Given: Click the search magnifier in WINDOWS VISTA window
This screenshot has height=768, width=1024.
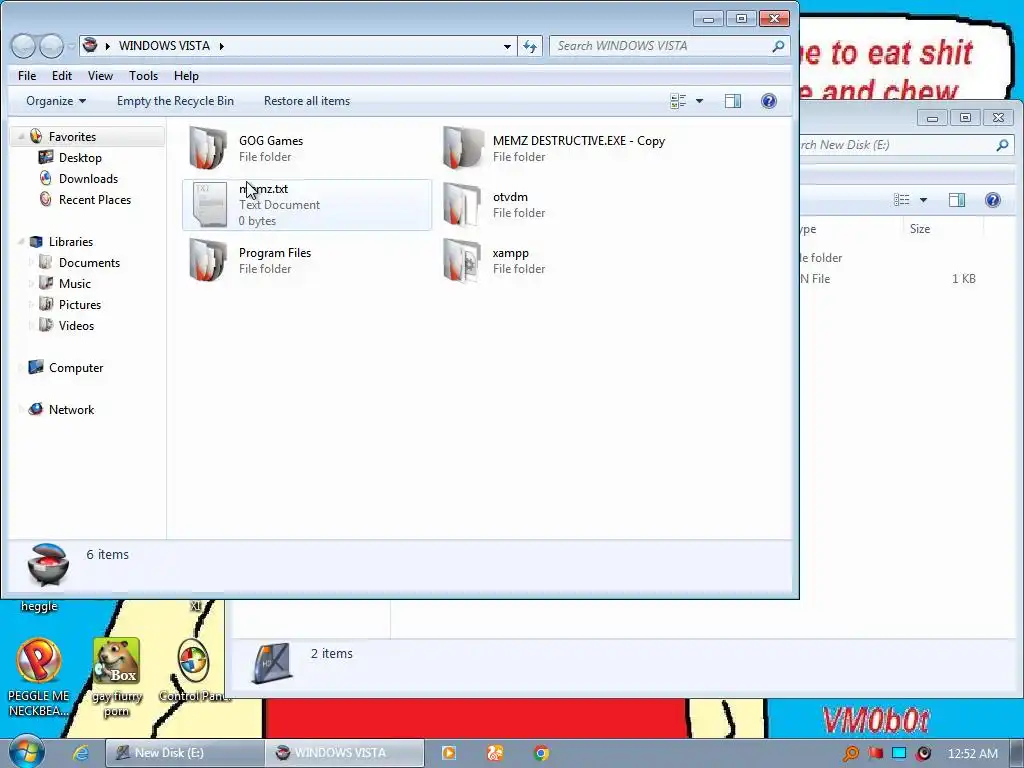Looking at the screenshot, I should (778, 46).
